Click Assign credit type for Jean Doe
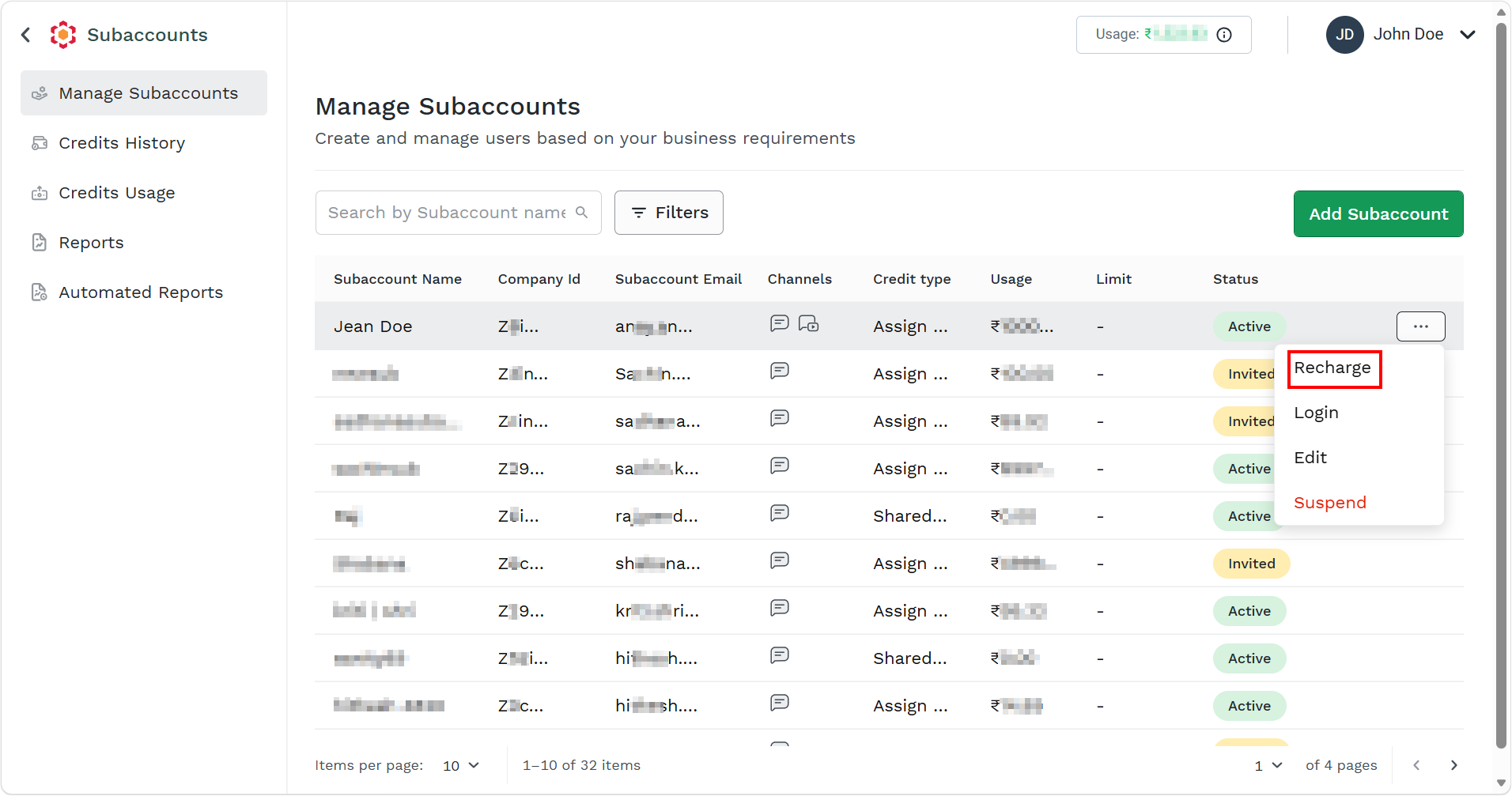This screenshot has width=1512, height=796. [910, 326]
